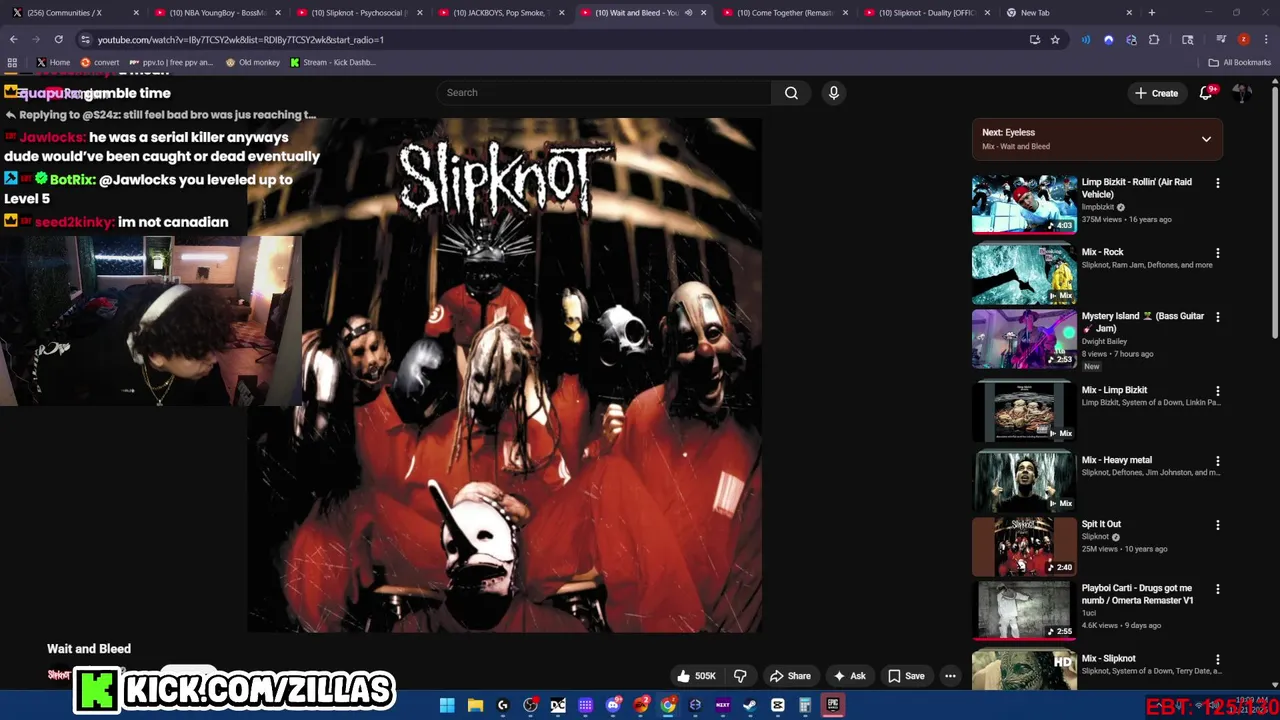Click the YouTube search magnifier icon

coord(791,93)
